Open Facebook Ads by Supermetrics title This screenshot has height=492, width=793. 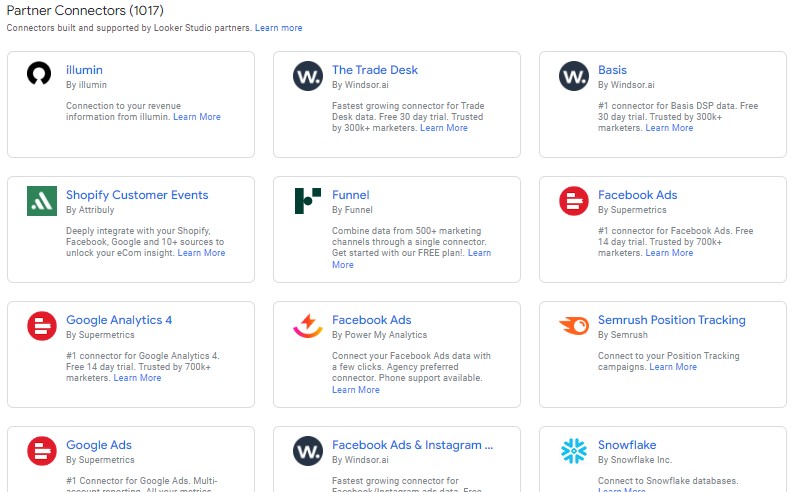tap(637, 195)
